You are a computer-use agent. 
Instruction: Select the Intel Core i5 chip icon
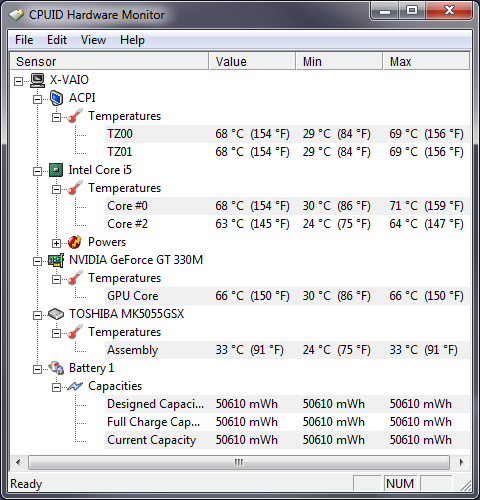pyautogui.click(x=56, y=170)
